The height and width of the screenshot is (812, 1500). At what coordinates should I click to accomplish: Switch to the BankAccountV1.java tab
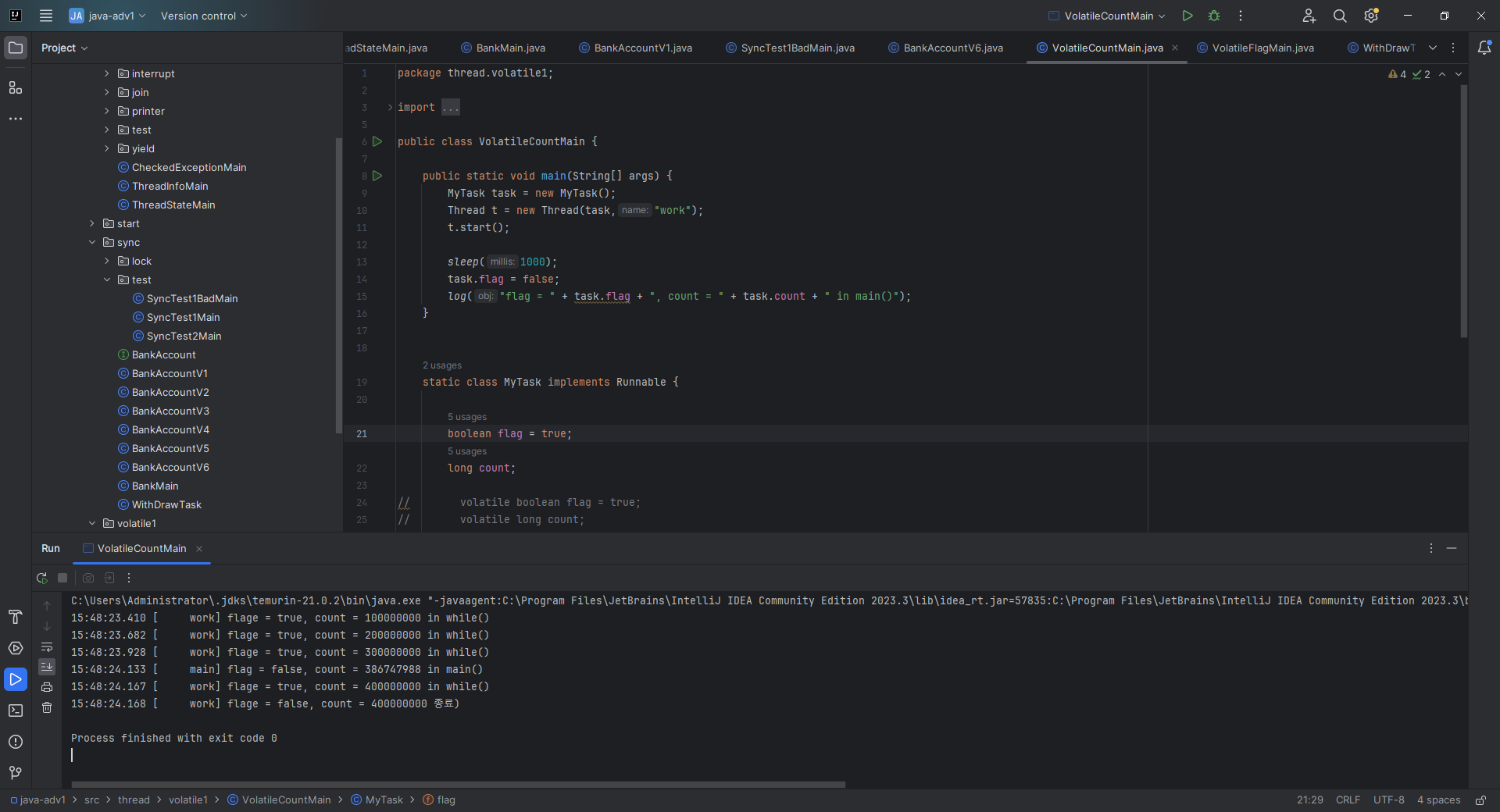point(635,48)
